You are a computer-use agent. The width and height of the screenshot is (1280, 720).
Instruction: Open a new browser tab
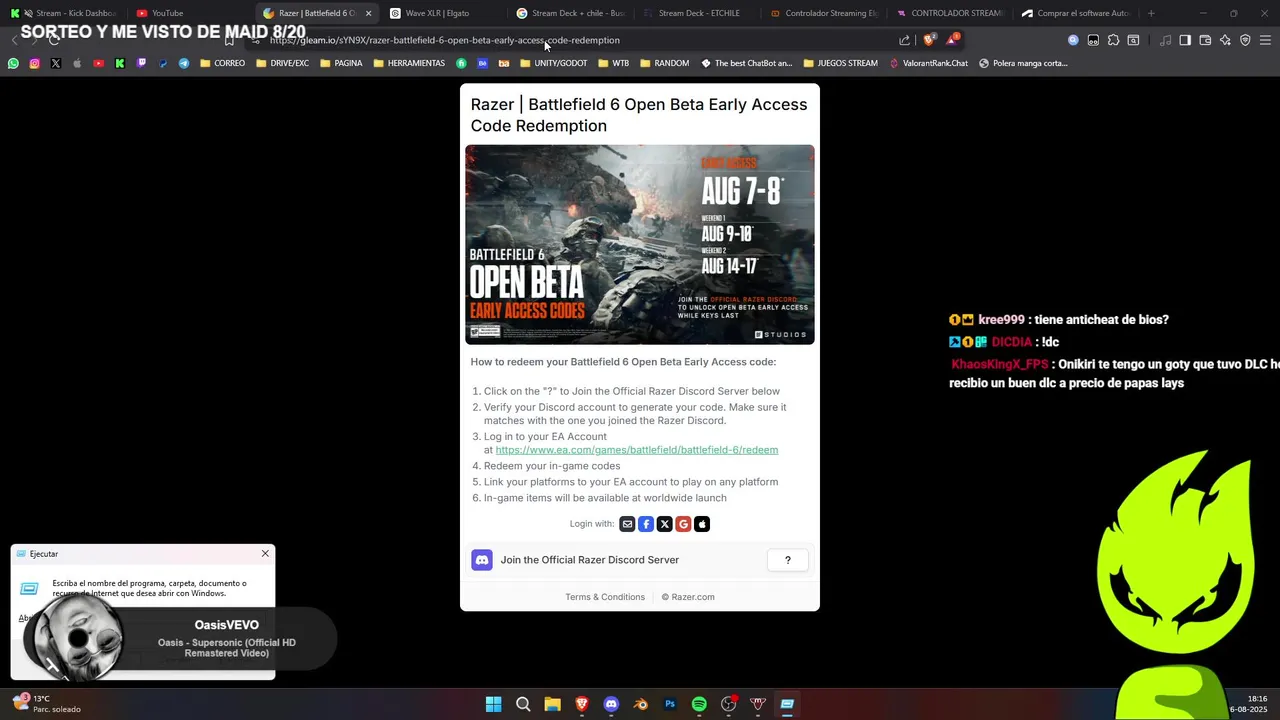[x=1151, y=13]
